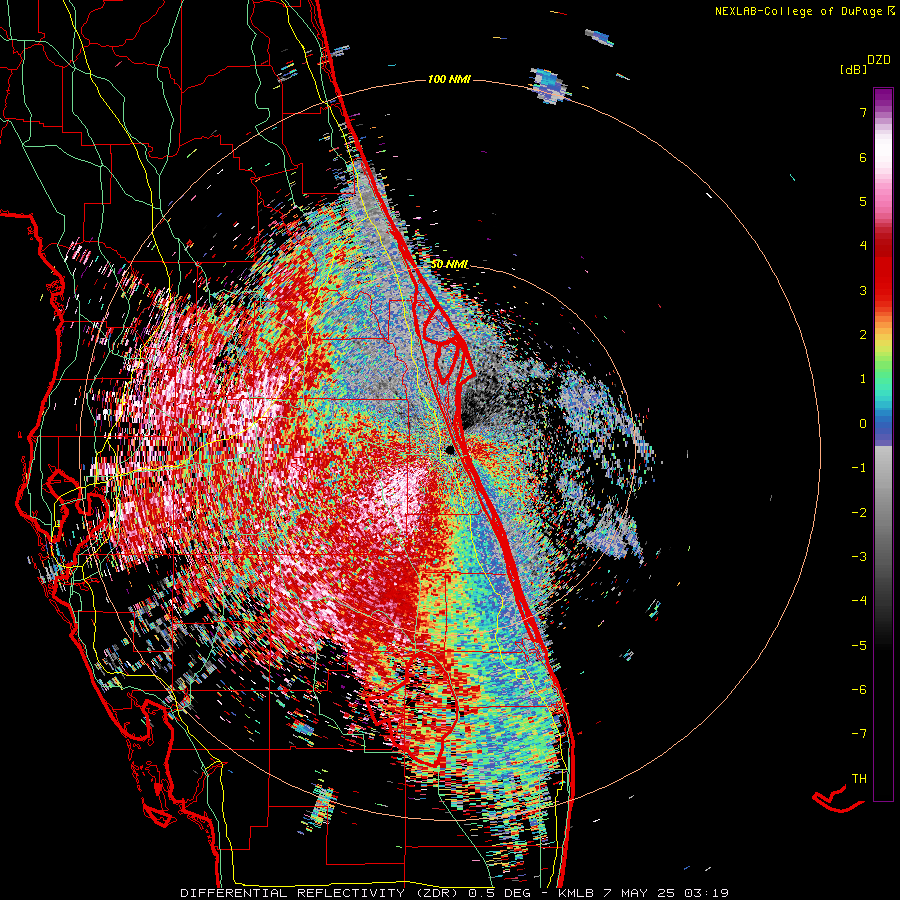Click the -2 value on the scale
Image resolution: width=900 pixels, height=900 pixels.
coord(859,513)
